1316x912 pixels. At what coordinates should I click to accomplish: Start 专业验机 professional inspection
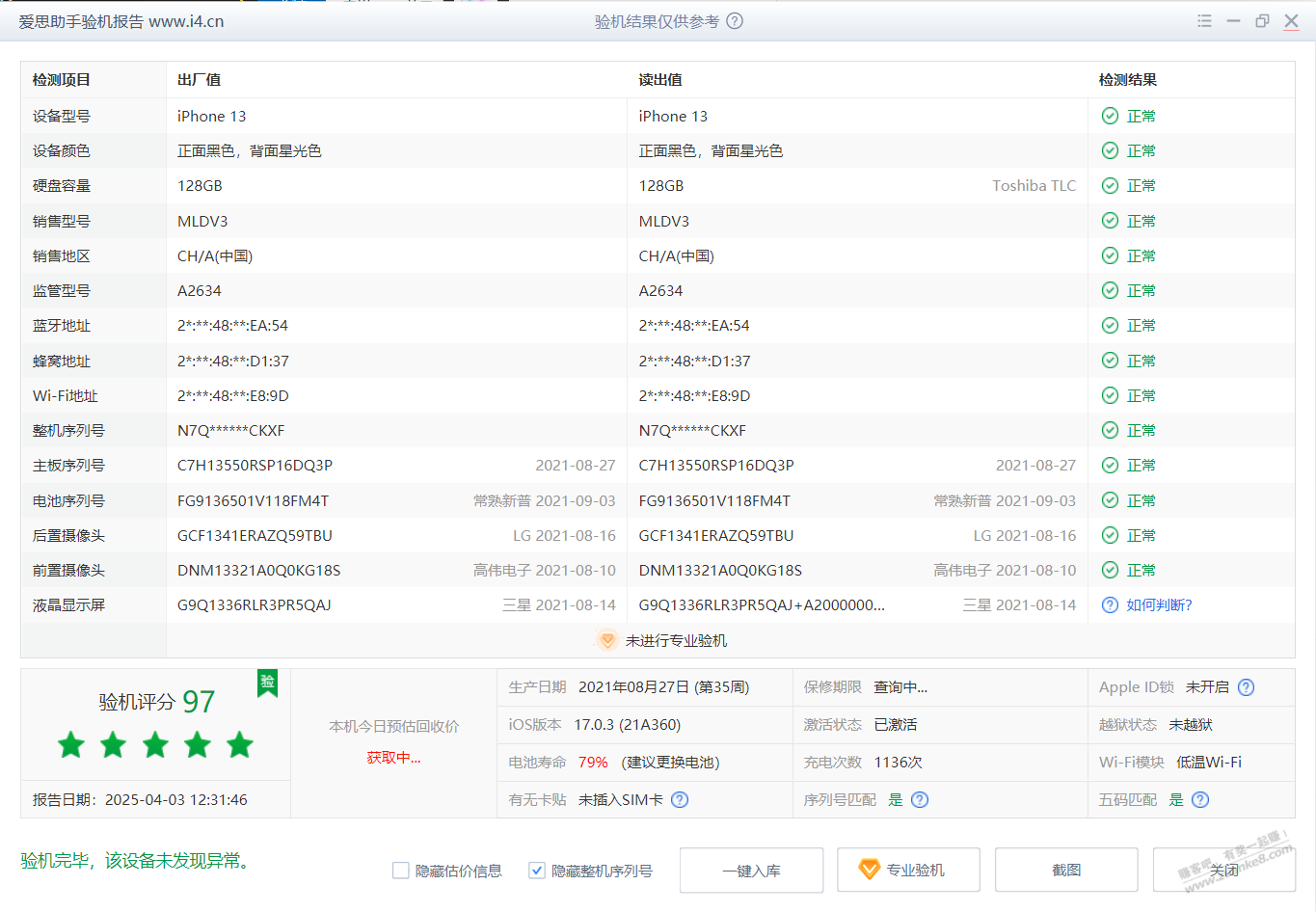coord(909,871)
